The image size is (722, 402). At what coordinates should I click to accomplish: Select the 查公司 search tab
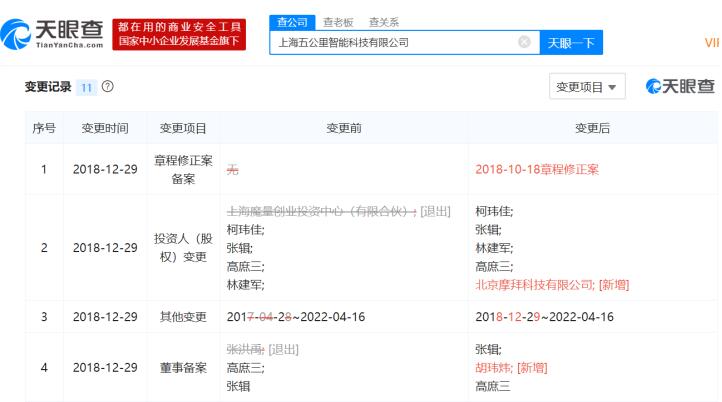(292, 22)
